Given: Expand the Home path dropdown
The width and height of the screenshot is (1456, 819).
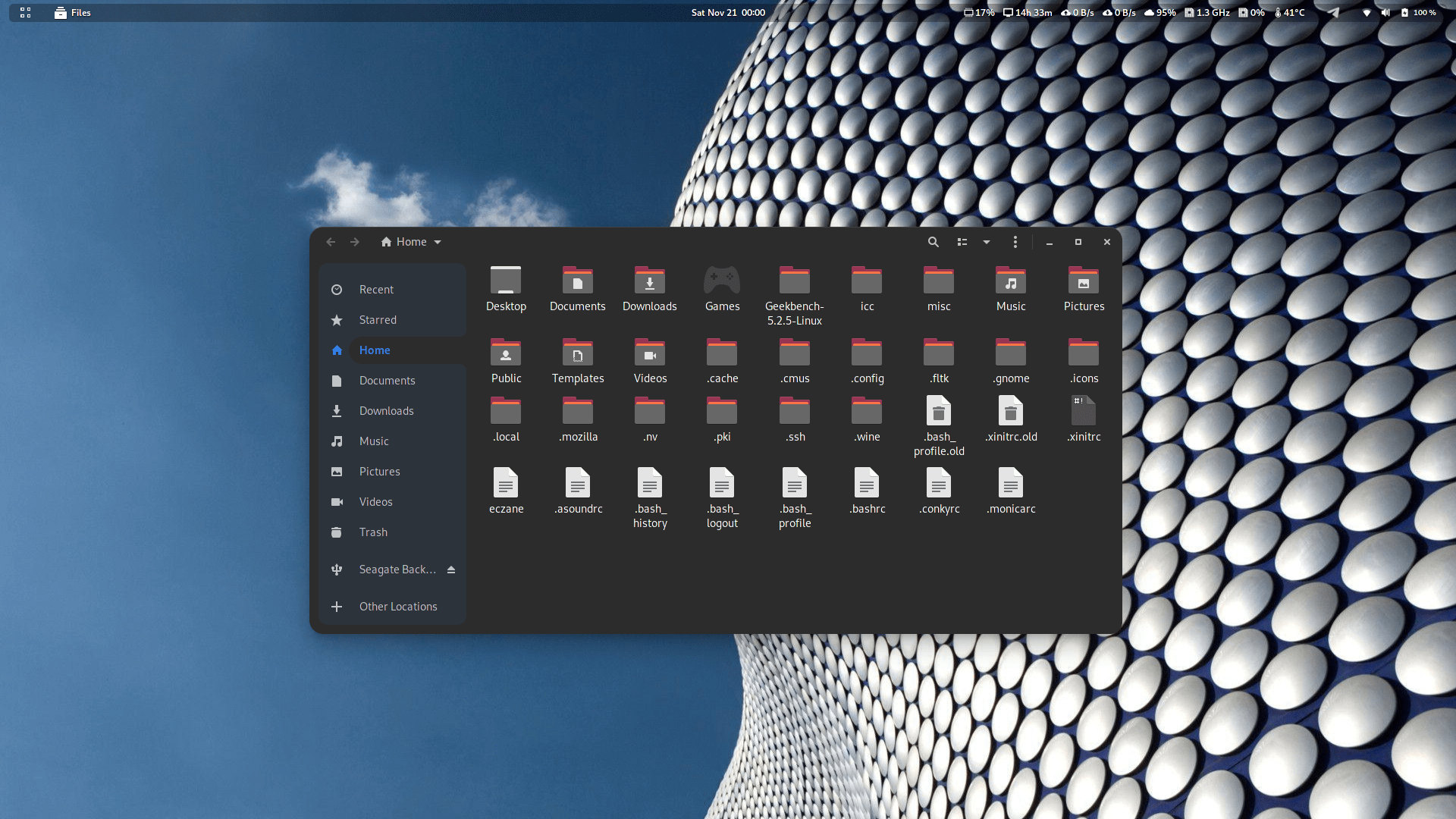Looking at the screenshot, I should pos(438,242).
